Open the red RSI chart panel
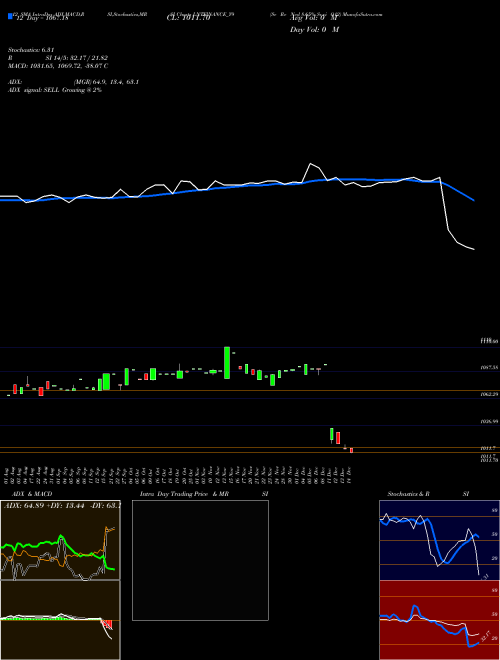Screen dimensions: 500x660 439,620
